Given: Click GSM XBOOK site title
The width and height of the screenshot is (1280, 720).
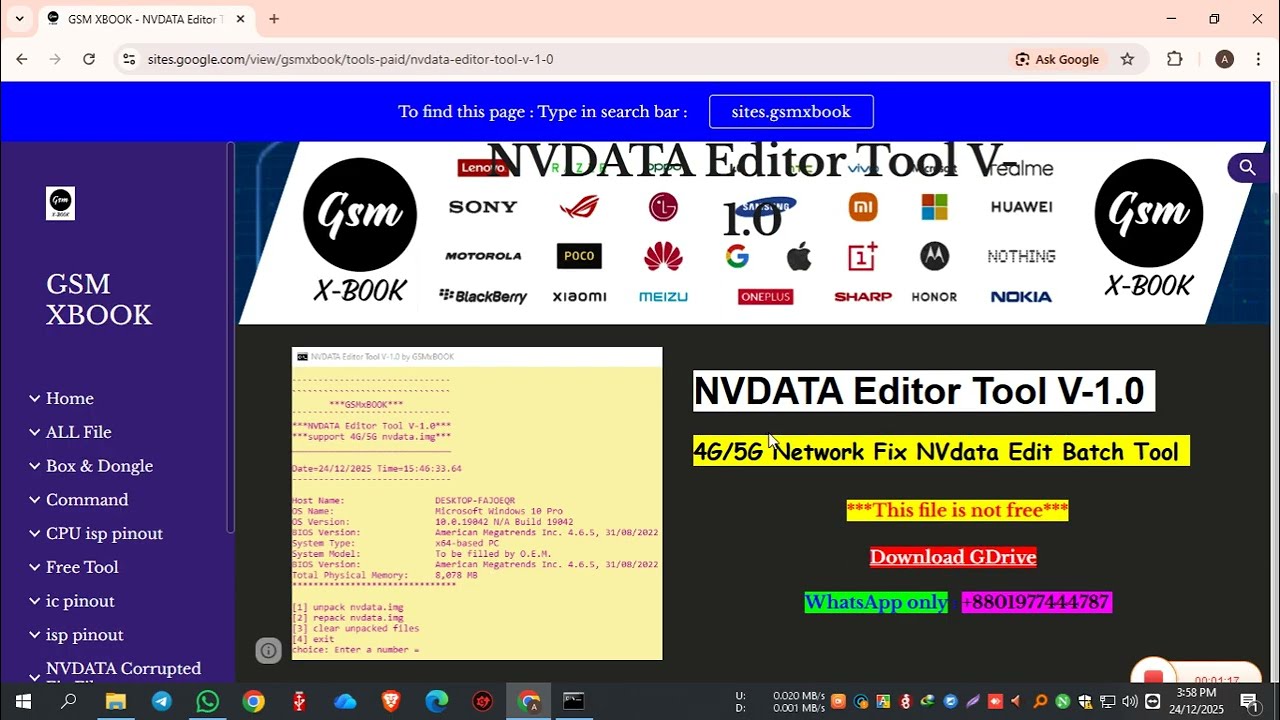Looking at the screenshot, I should tap(98, 299).
